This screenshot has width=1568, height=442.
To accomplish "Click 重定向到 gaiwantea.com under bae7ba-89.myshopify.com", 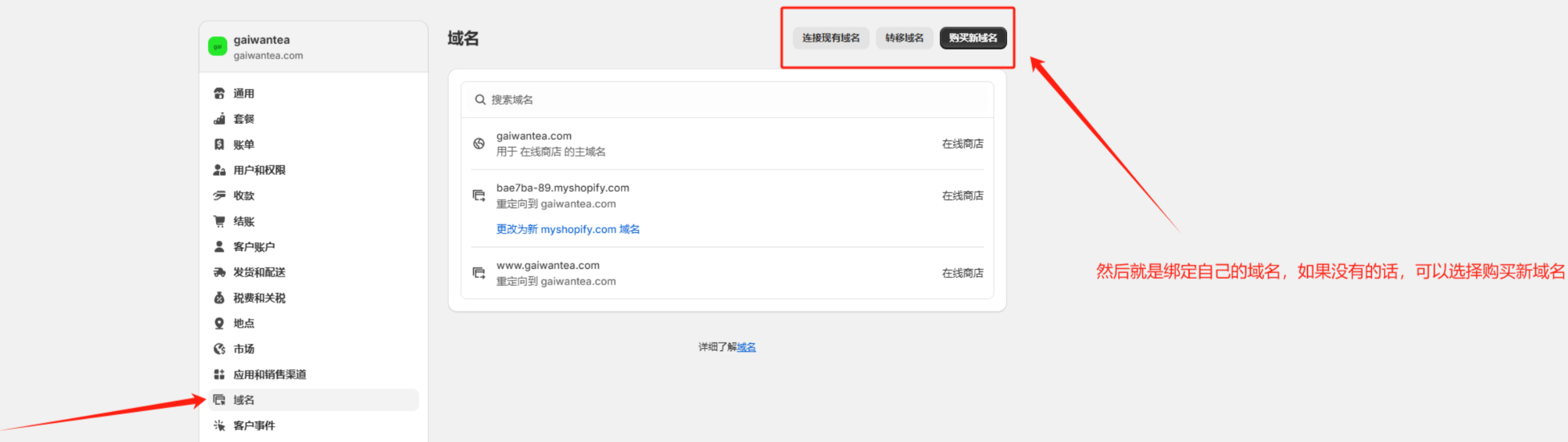I will (x=556, y=204).
